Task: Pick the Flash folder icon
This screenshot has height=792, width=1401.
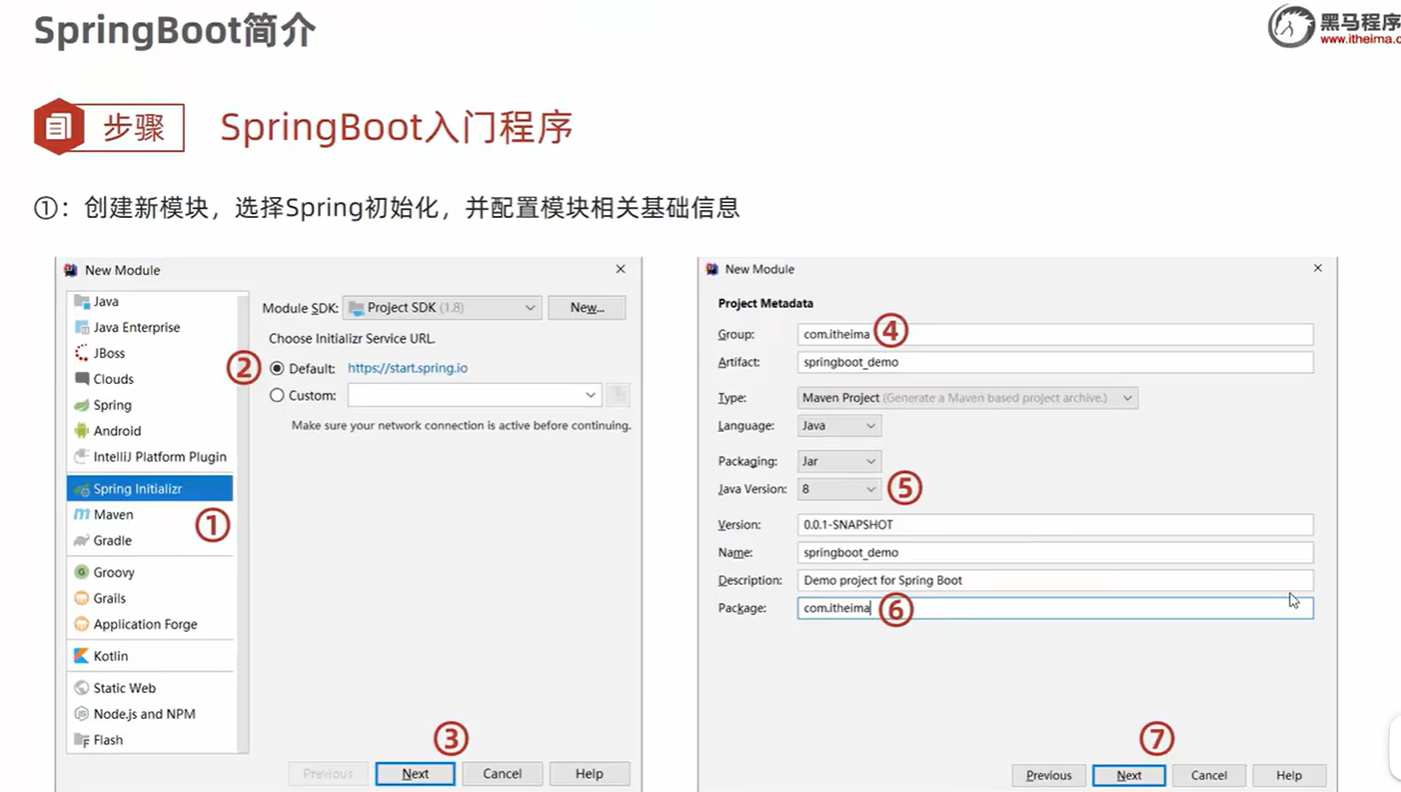Action: click(82, 740)
